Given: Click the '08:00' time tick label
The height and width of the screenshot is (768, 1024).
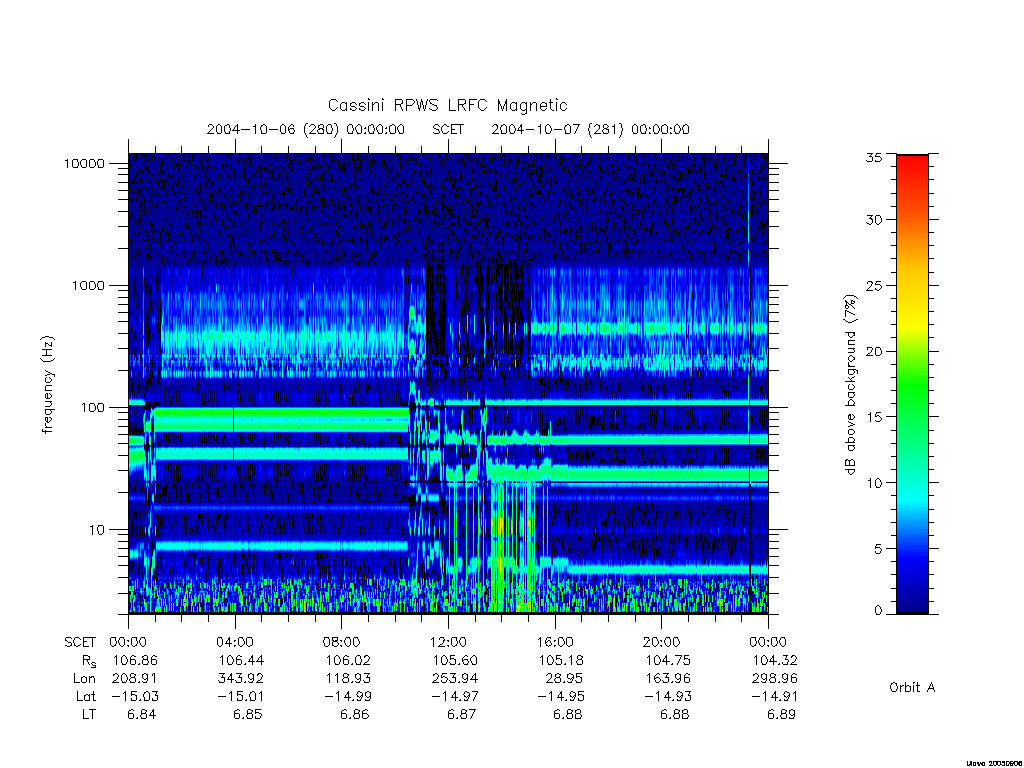Looking at the screenshot, I should click(342, 642).
